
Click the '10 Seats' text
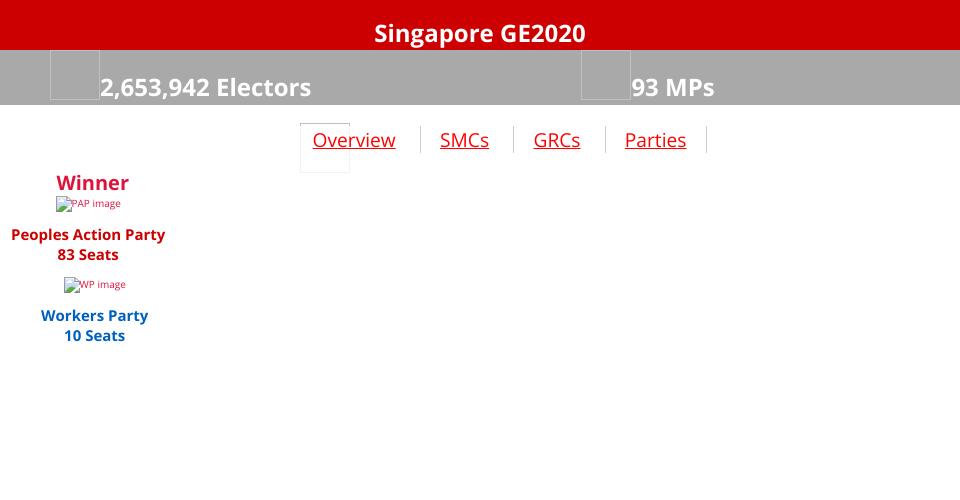point(94,336)
